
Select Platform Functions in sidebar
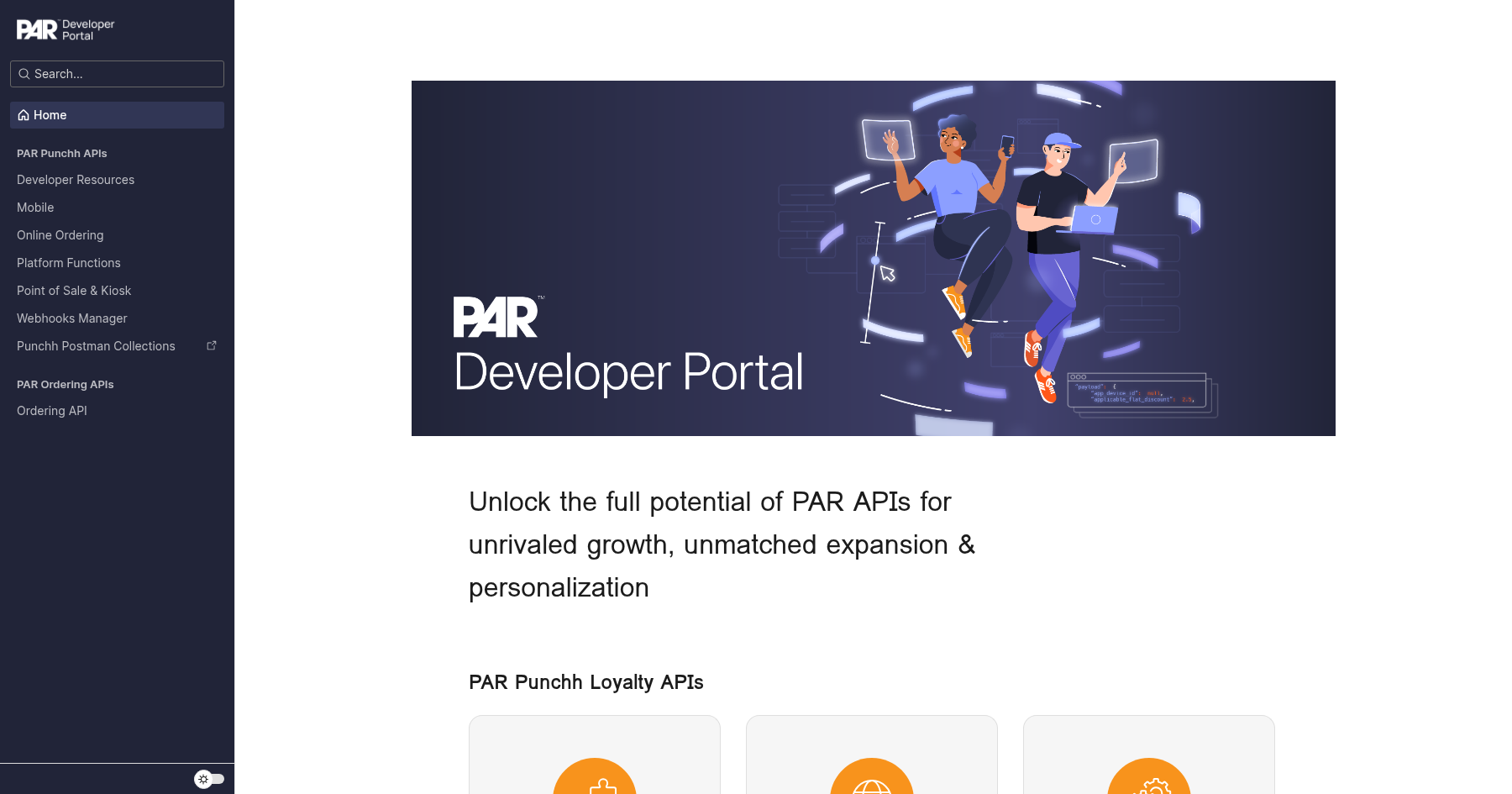point(69,263)
